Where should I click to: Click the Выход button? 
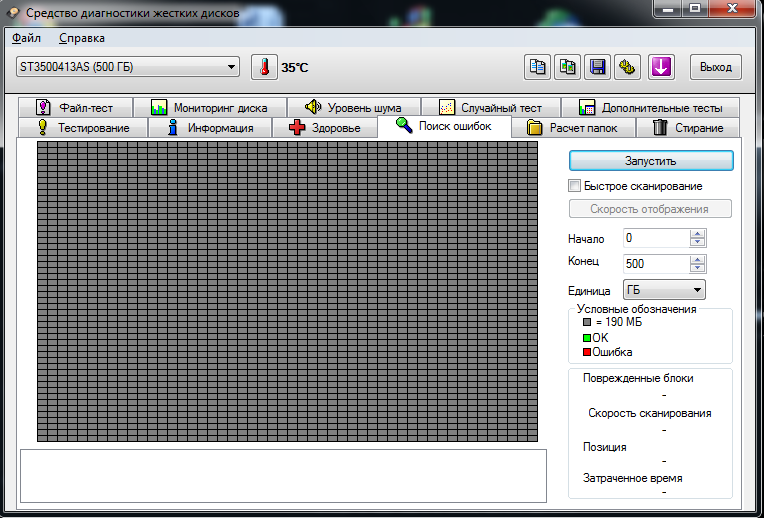[x=716, y=67]
